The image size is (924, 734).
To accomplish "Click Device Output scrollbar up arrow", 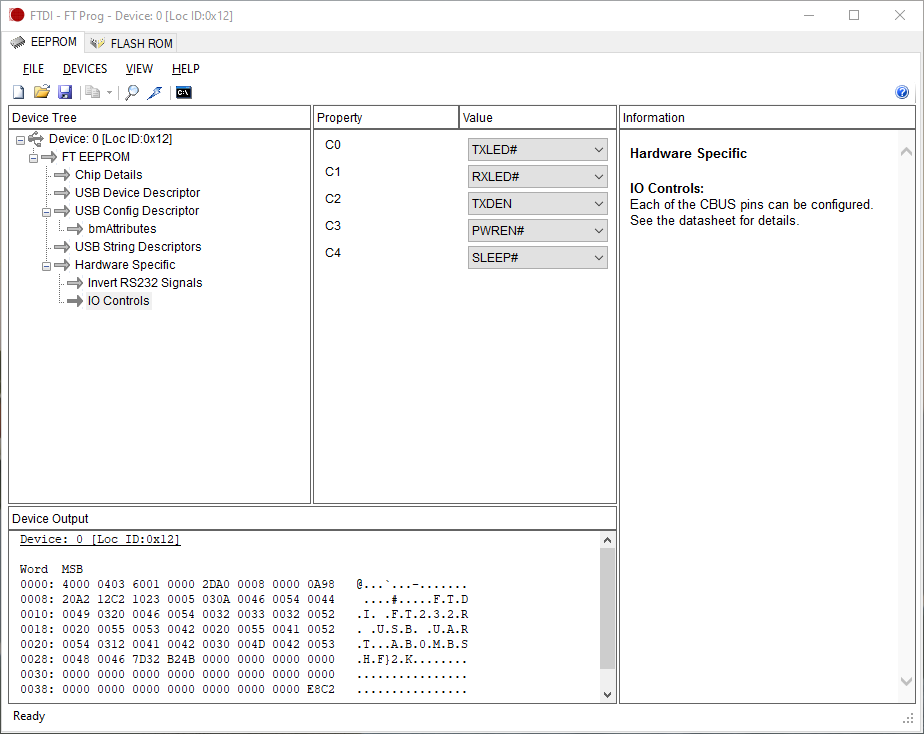I will [608, 540].
